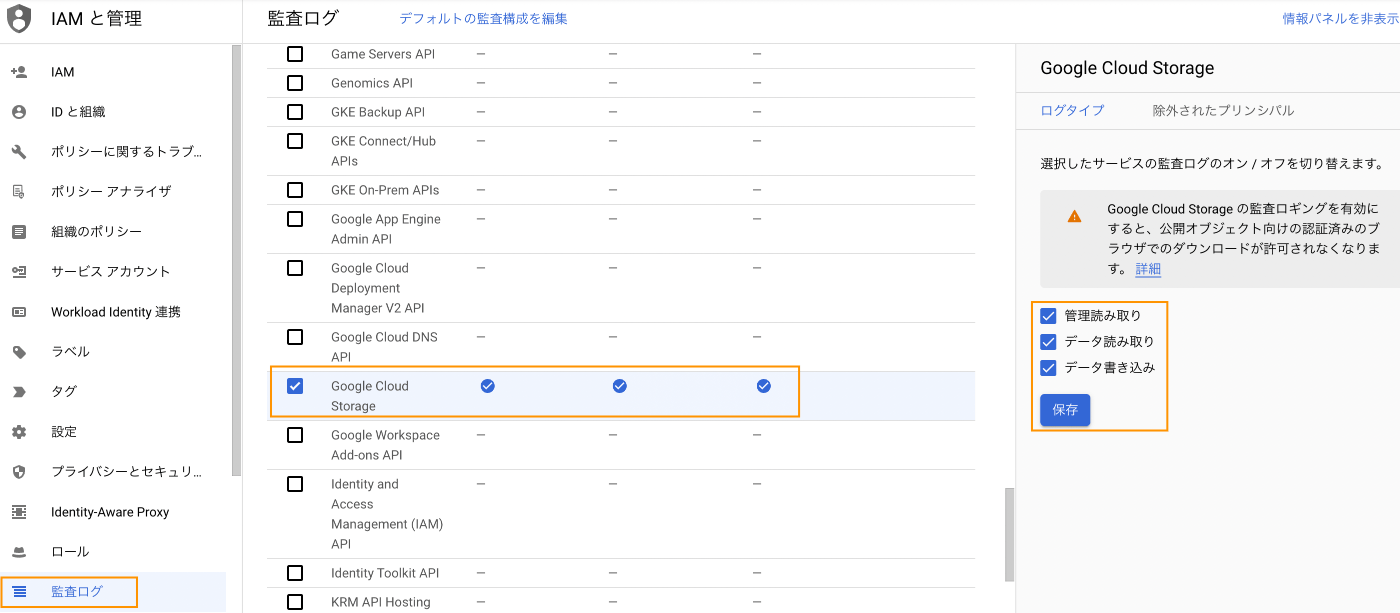1400x613 pixels.
Task: Toggle the データ書き込み checkbox
Action: pyautogui.click(x=1048, y=368)
